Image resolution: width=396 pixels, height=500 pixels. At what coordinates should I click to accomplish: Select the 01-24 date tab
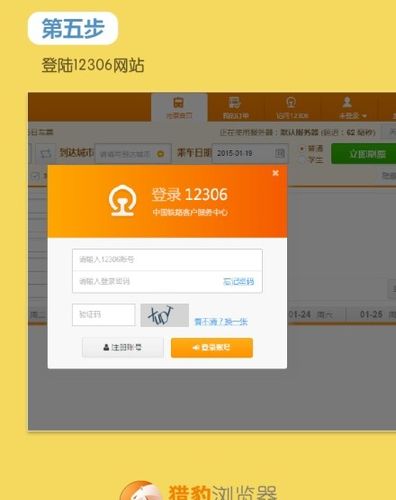310,314
